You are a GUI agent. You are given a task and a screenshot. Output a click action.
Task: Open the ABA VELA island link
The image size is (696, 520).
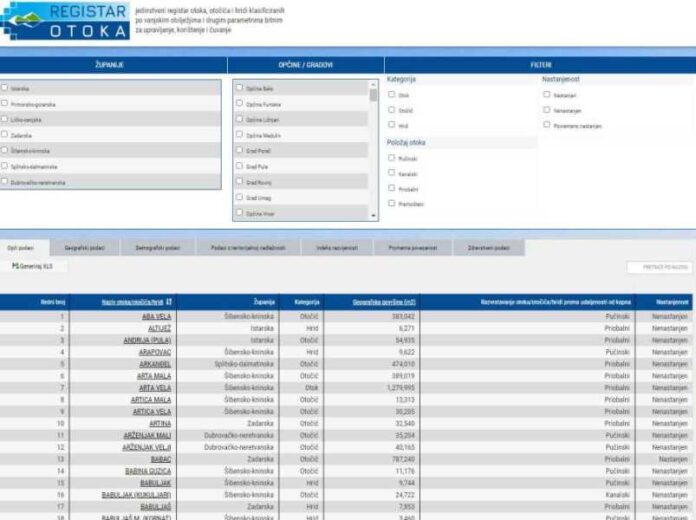point(157,316)
